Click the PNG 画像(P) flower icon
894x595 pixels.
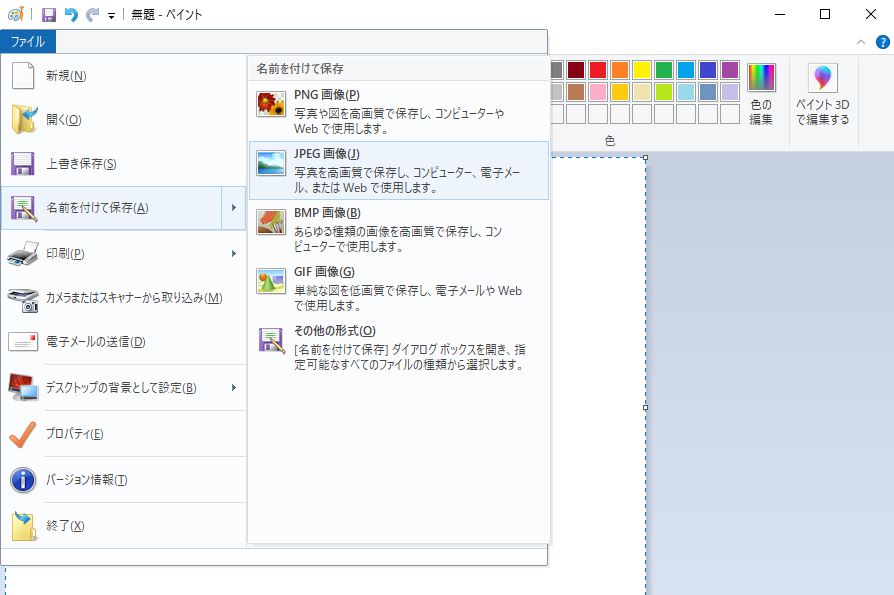[271, 104]
